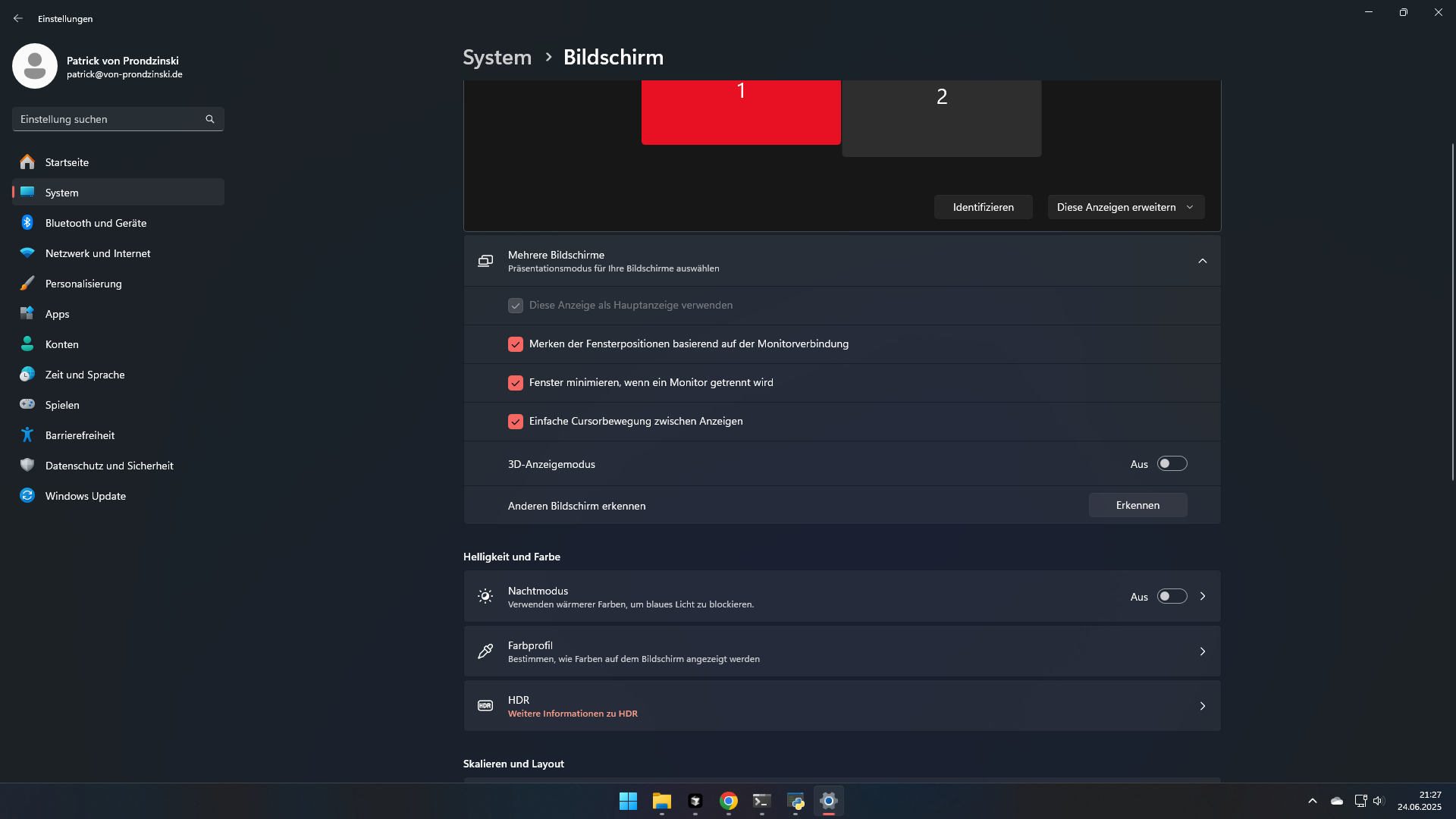Click the user profile avatar

point(35,67)
